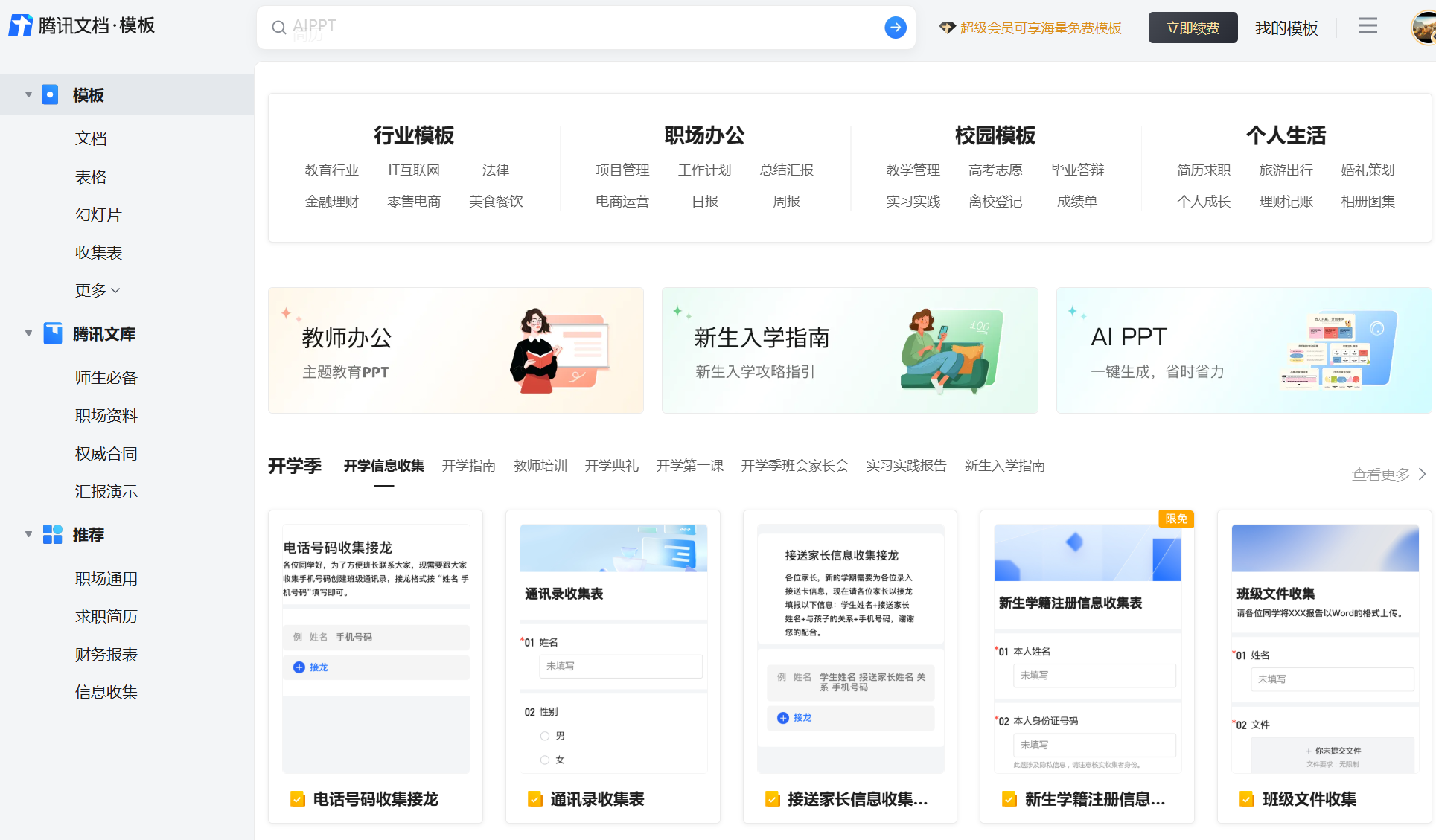Viewport: 1436px width, 840px height.
Task: Select 求职简历 in the sidebar
Action: coord(106,616)
